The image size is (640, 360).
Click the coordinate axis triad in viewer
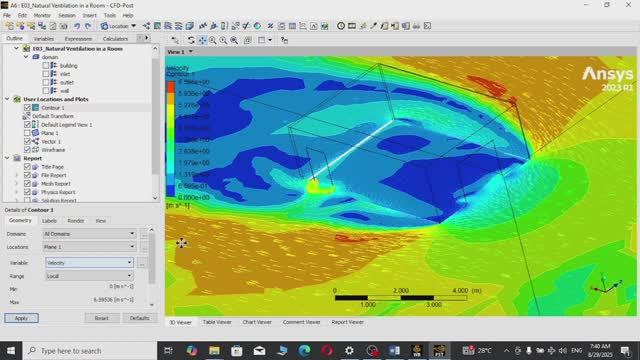coord(607,284)
